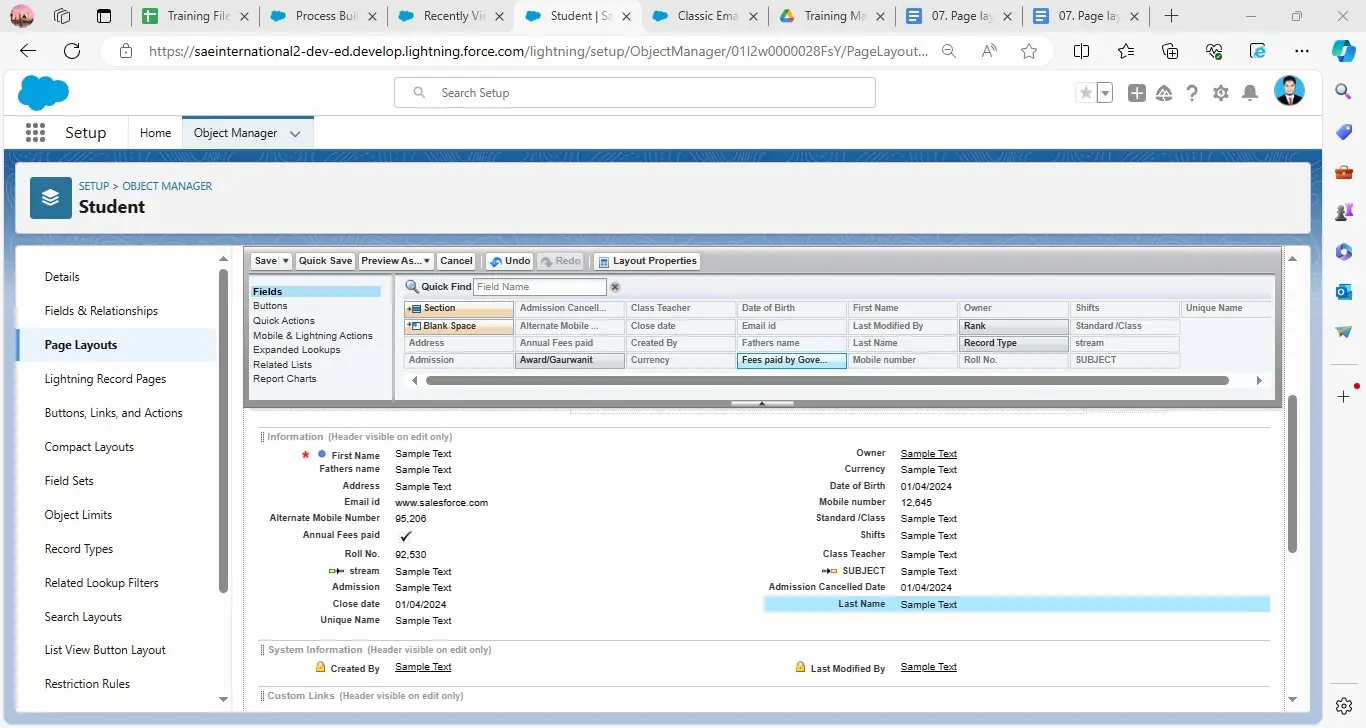Select Related Lists in the palette categories
1366x728 pixels.
(x=282, y=365)
